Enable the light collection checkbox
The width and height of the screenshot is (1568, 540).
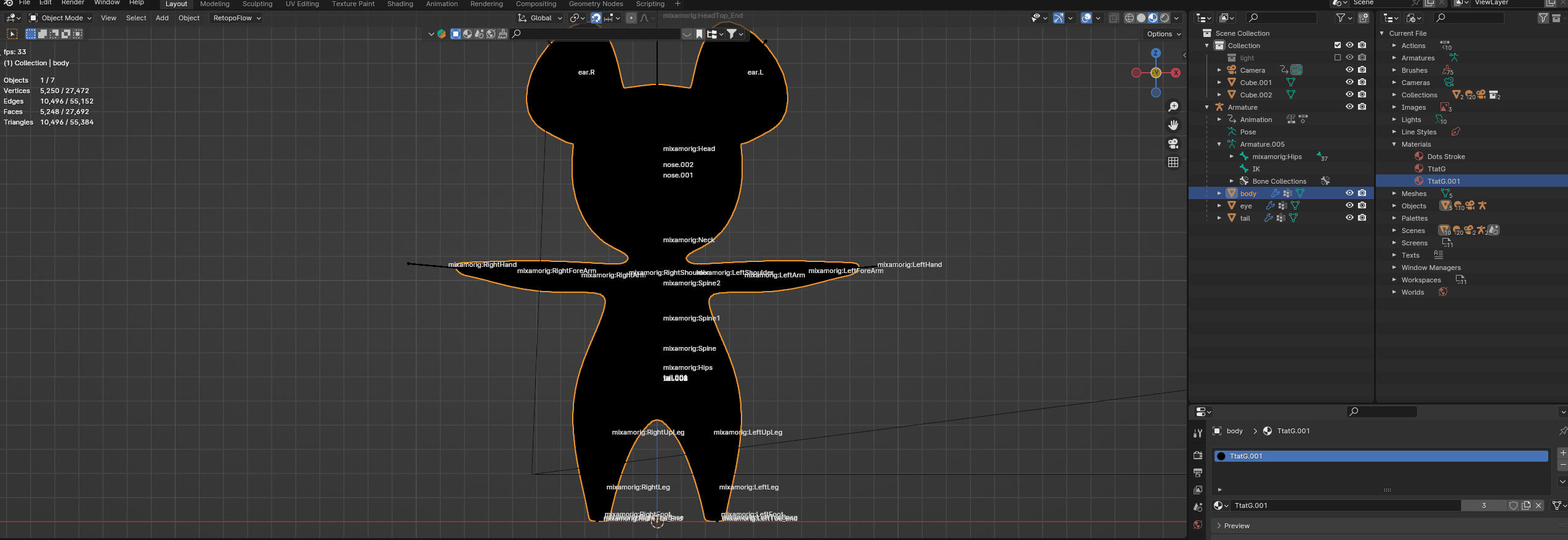coord(1338,57)
